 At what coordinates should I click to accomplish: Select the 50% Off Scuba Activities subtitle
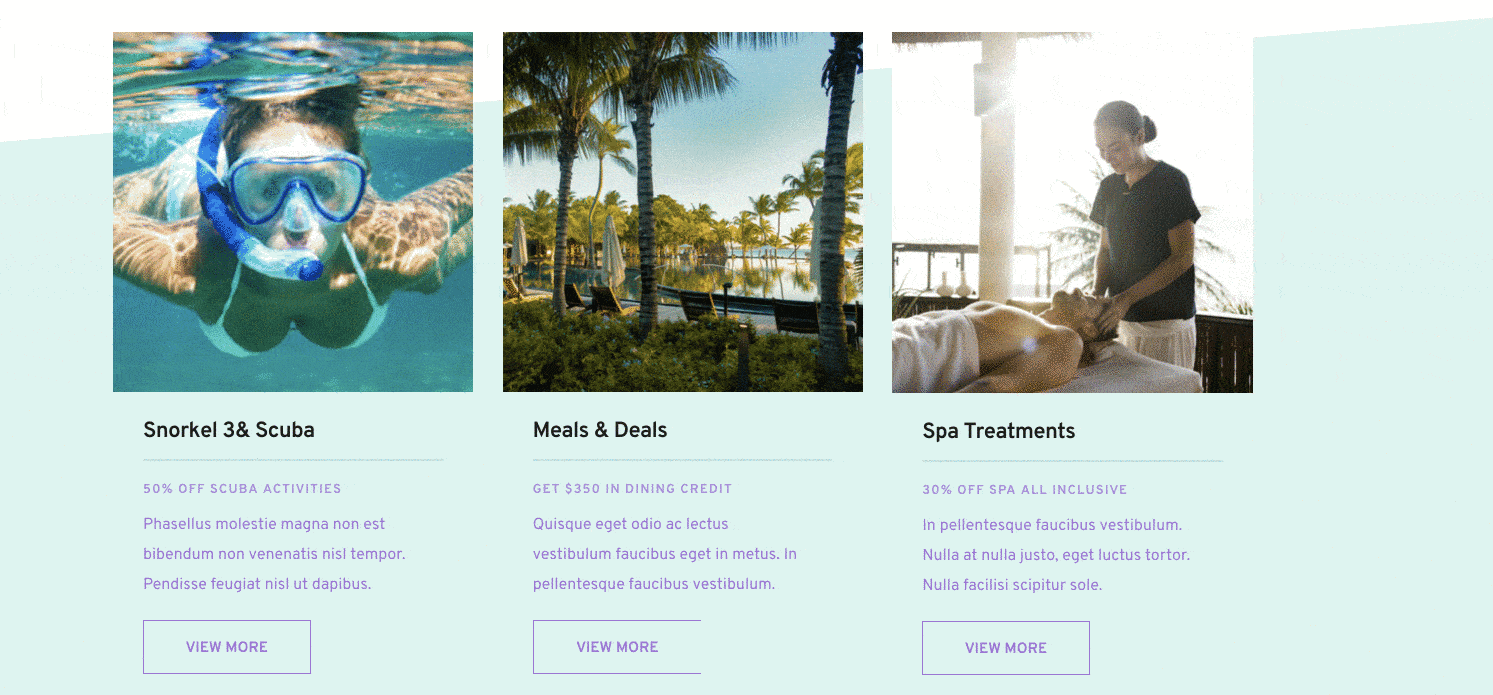(242, 489)
